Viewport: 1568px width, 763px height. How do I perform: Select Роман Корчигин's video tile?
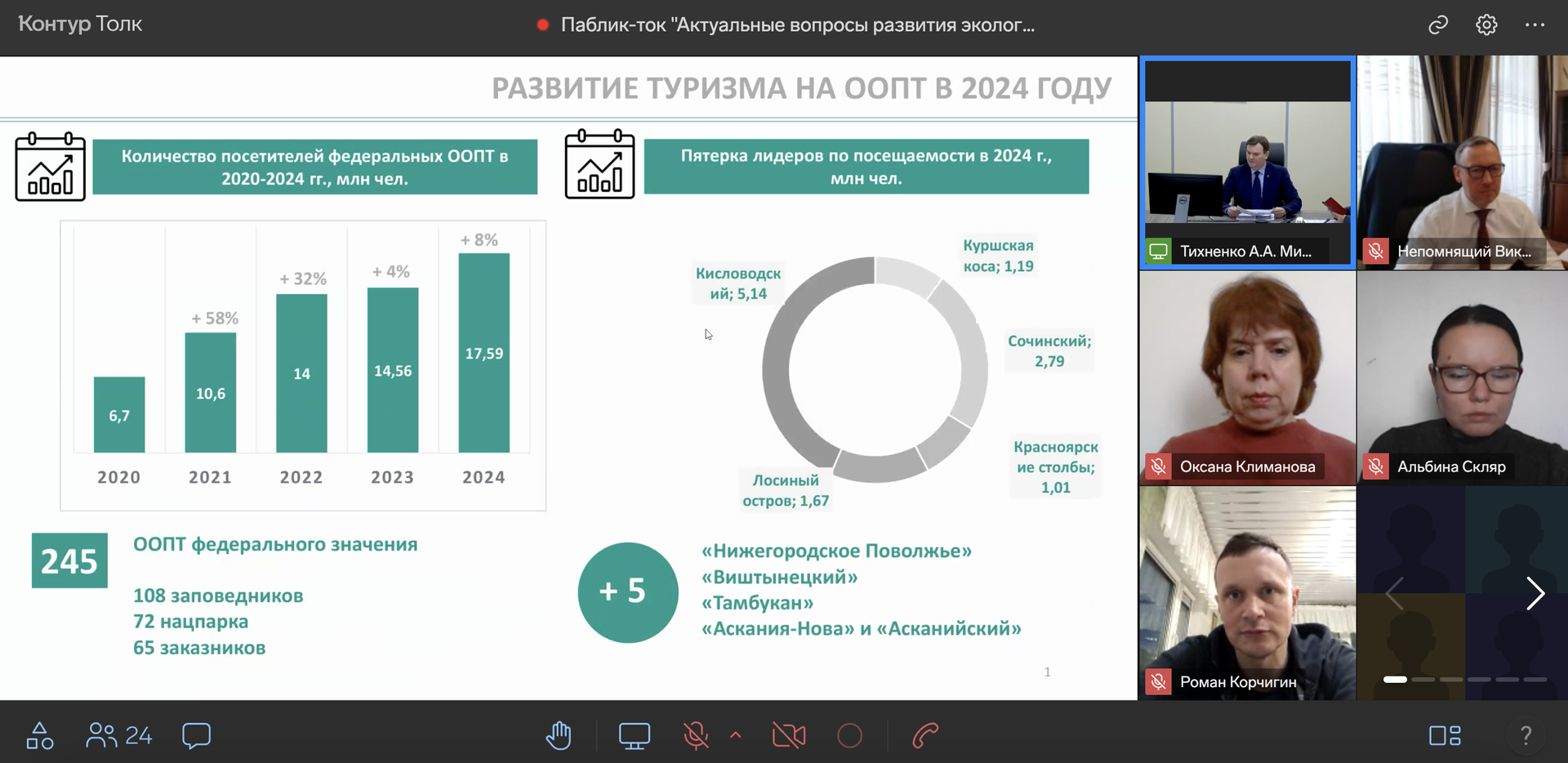click(1248, 594)
